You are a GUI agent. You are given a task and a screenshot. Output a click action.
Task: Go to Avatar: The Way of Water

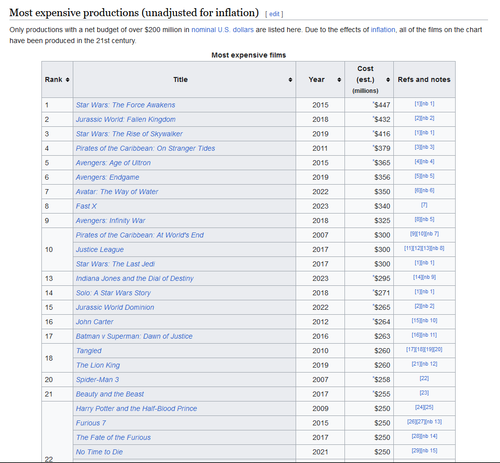pos(117,192)
